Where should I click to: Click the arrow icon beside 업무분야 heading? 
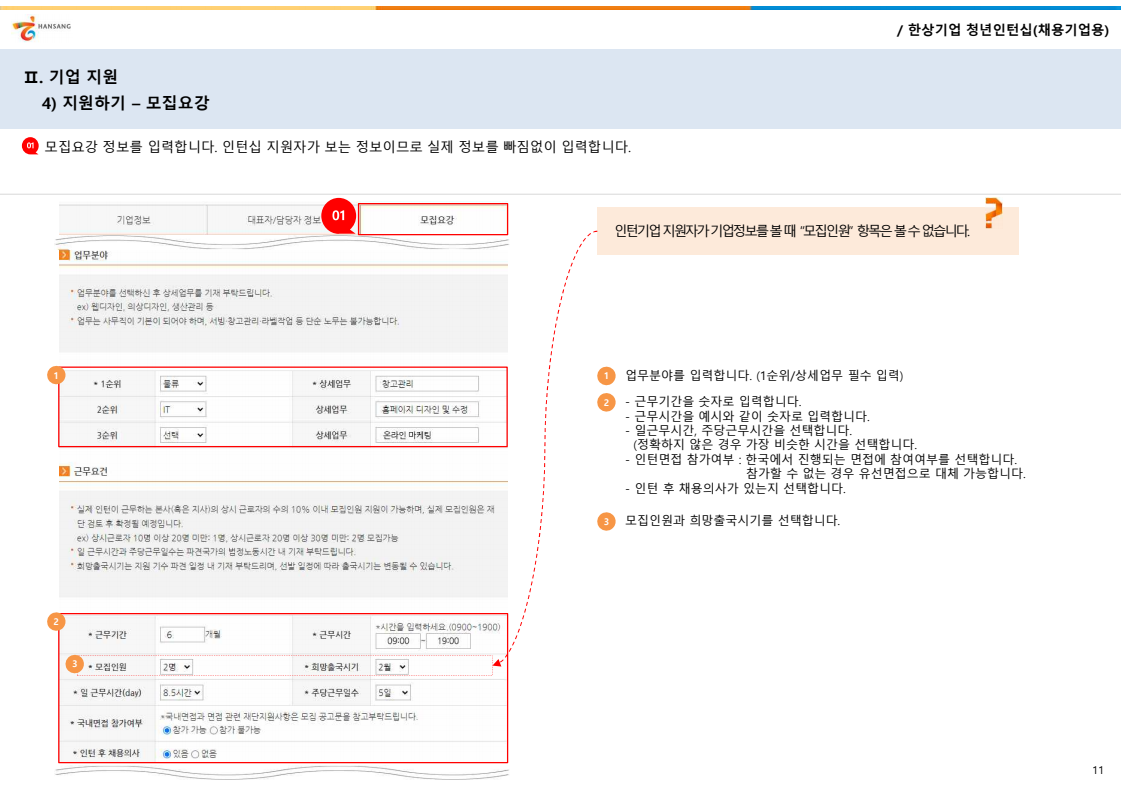point(63,255)
